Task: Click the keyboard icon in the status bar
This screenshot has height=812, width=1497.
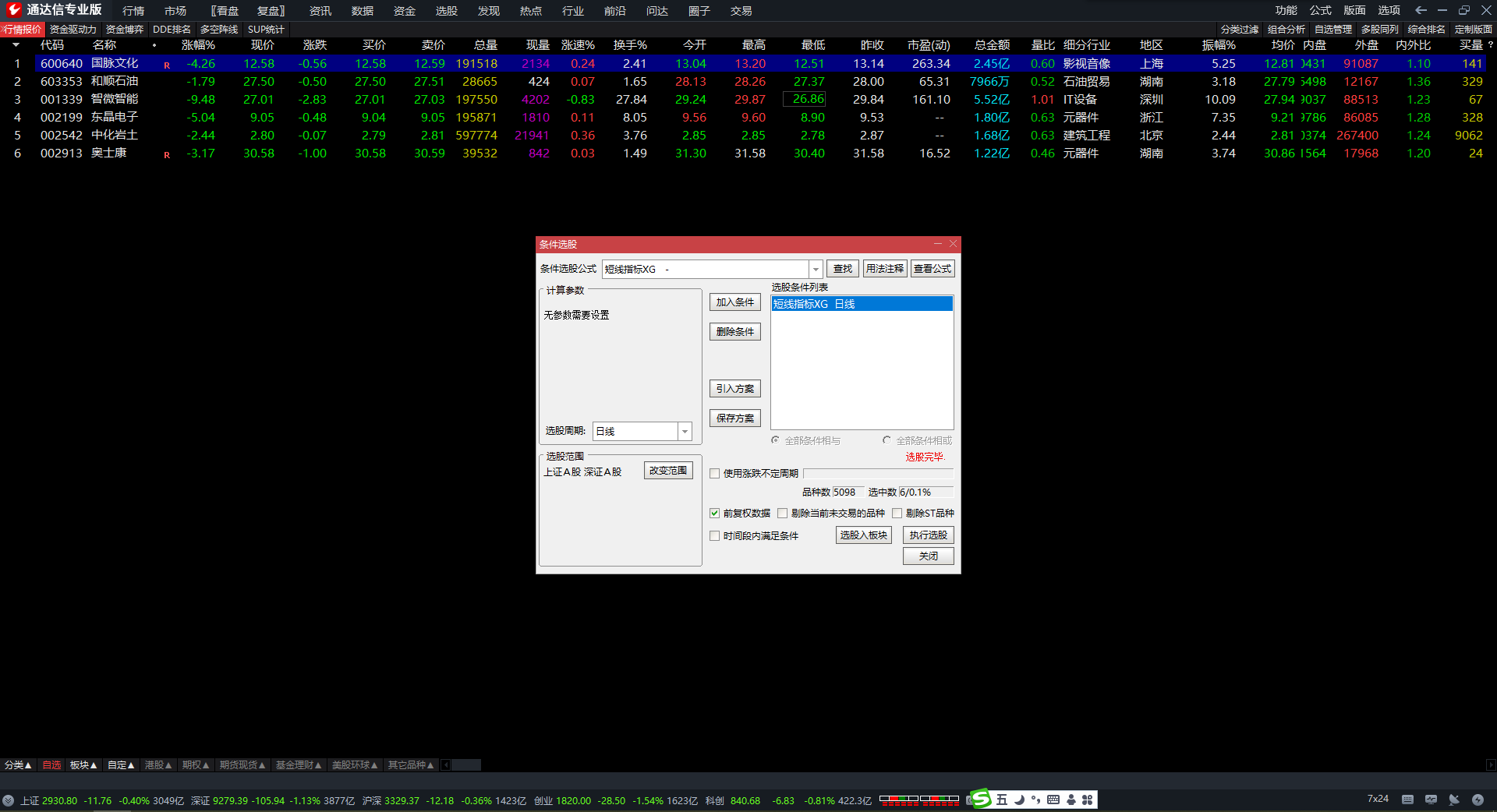Action: (1407, 800)
